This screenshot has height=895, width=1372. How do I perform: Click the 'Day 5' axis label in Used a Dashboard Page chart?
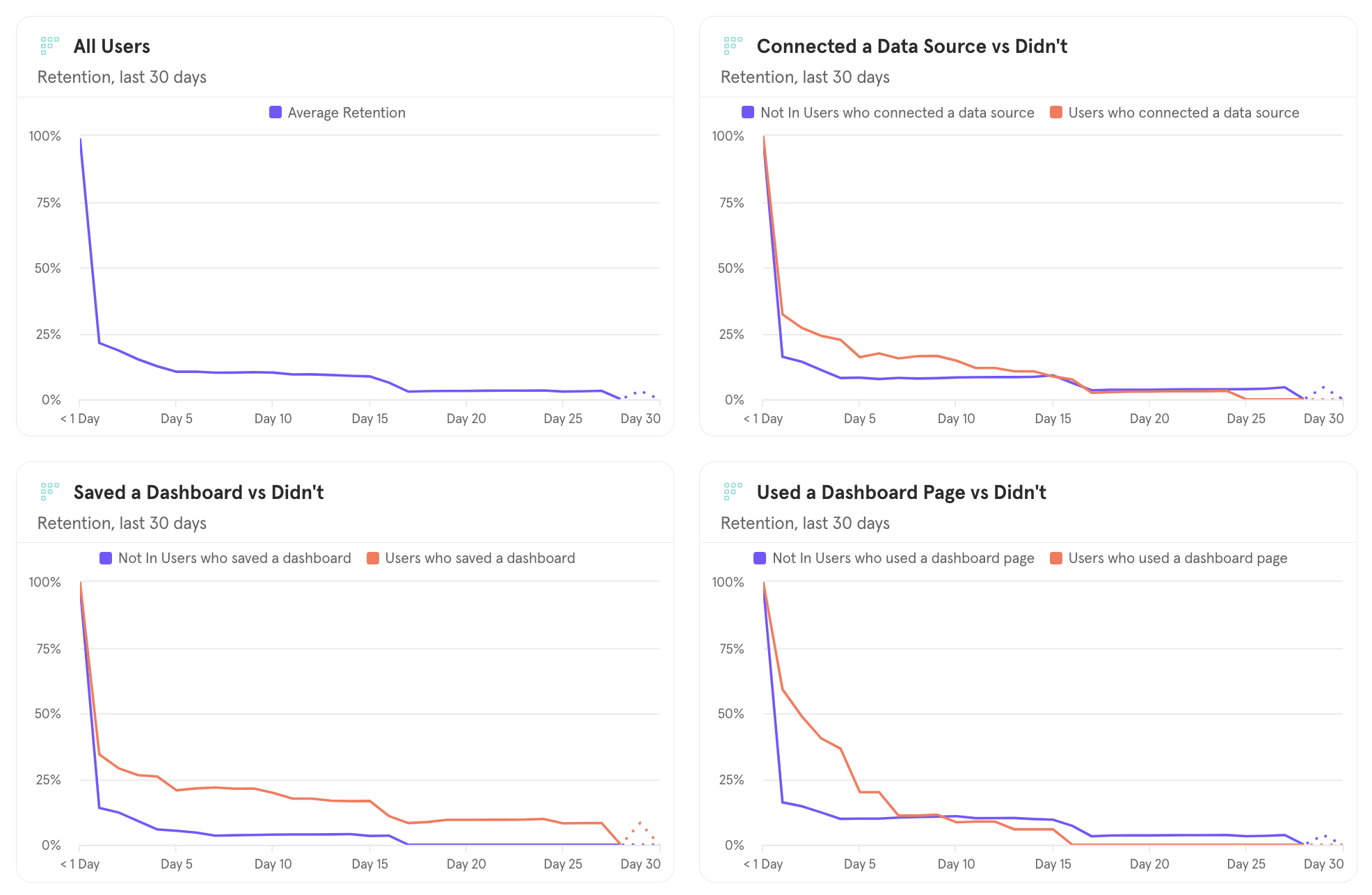(859, 864)
